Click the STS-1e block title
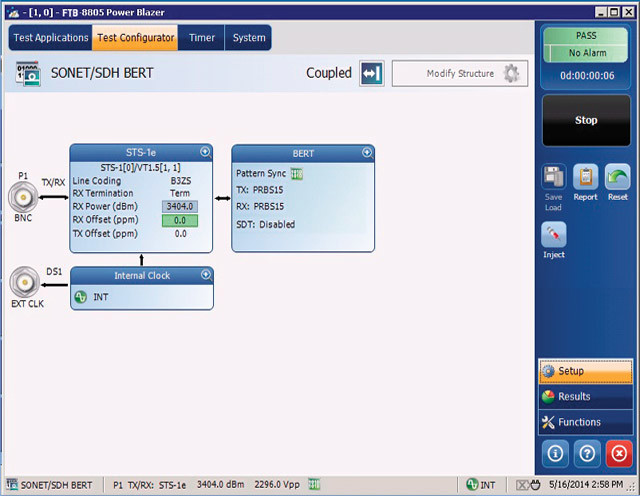This screenshot has height=496, width=640. point(141,153)
